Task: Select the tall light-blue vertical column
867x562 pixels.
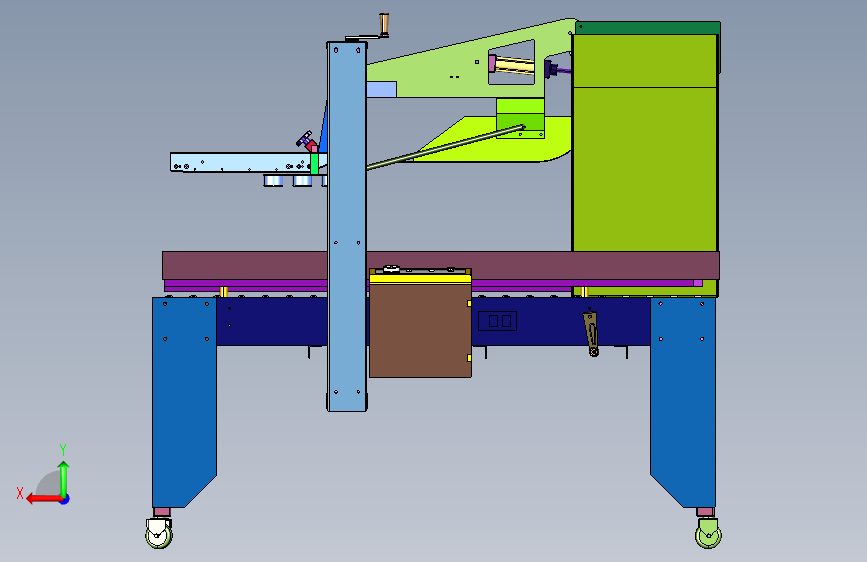Action: click(347, 227)
